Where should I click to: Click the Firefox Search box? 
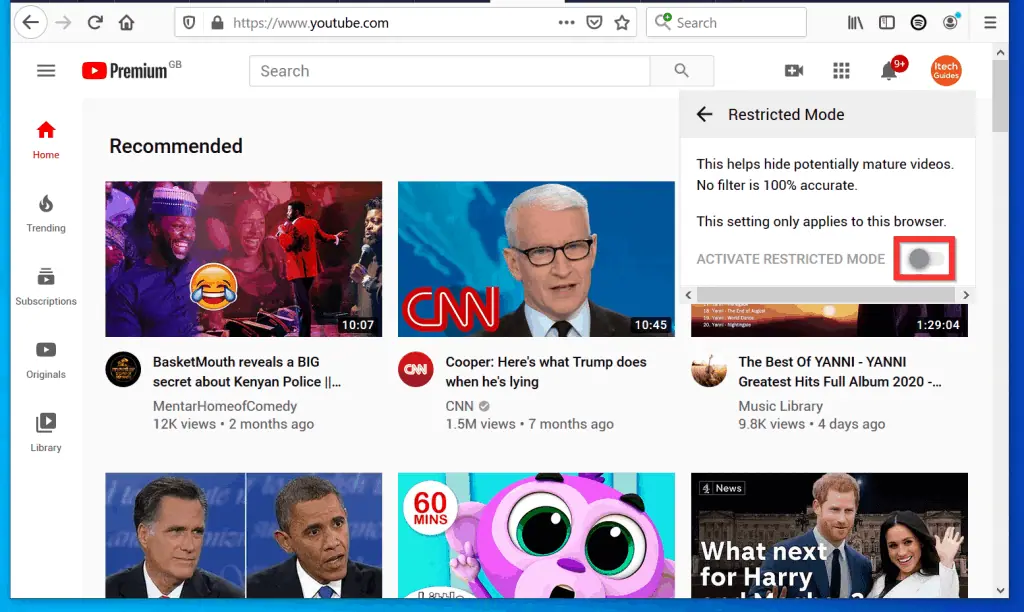[726, 23]
